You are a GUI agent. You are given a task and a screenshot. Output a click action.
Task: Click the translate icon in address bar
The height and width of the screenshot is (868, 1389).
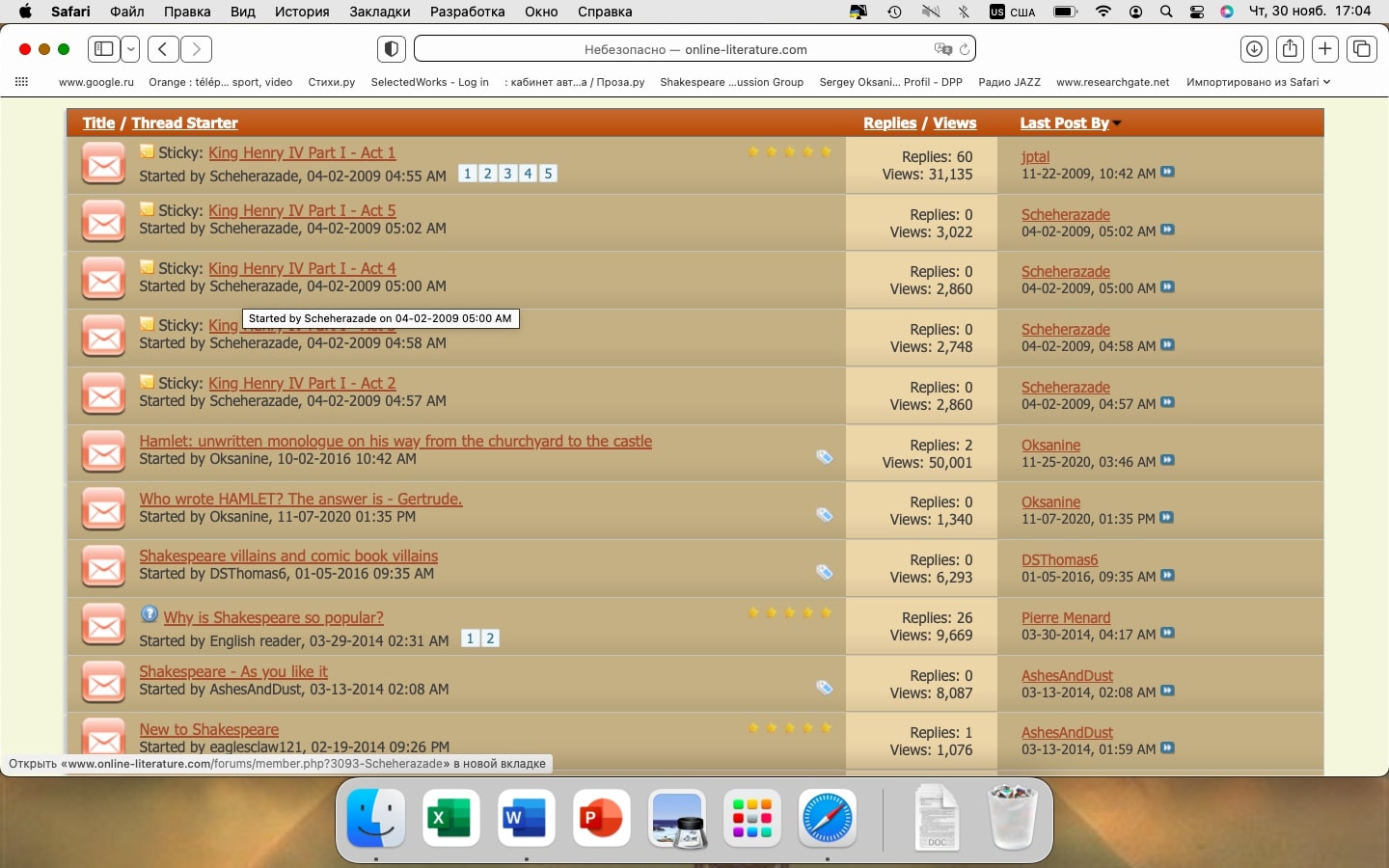click(941, 49)
